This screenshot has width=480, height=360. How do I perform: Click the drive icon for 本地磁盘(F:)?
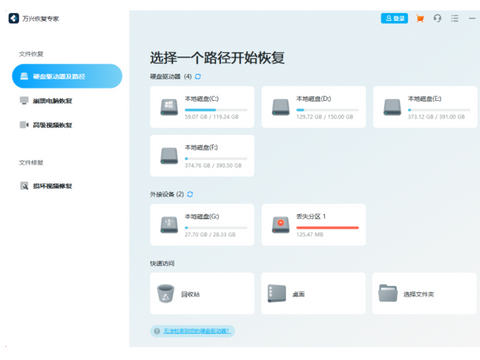coord(169,156)
